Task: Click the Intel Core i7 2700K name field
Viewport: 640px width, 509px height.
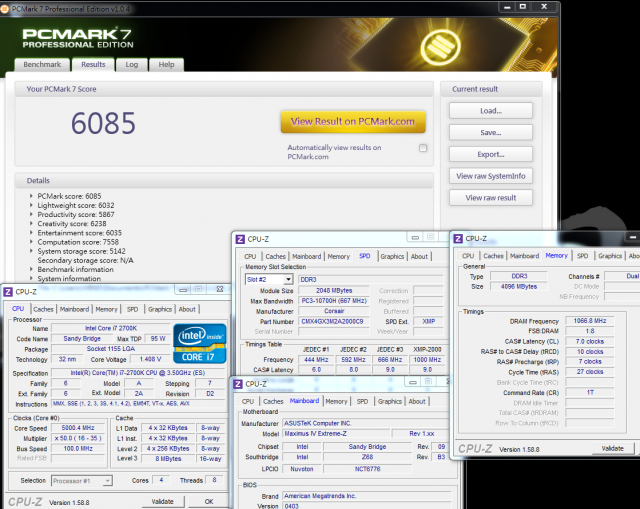Action: point(111,328)
